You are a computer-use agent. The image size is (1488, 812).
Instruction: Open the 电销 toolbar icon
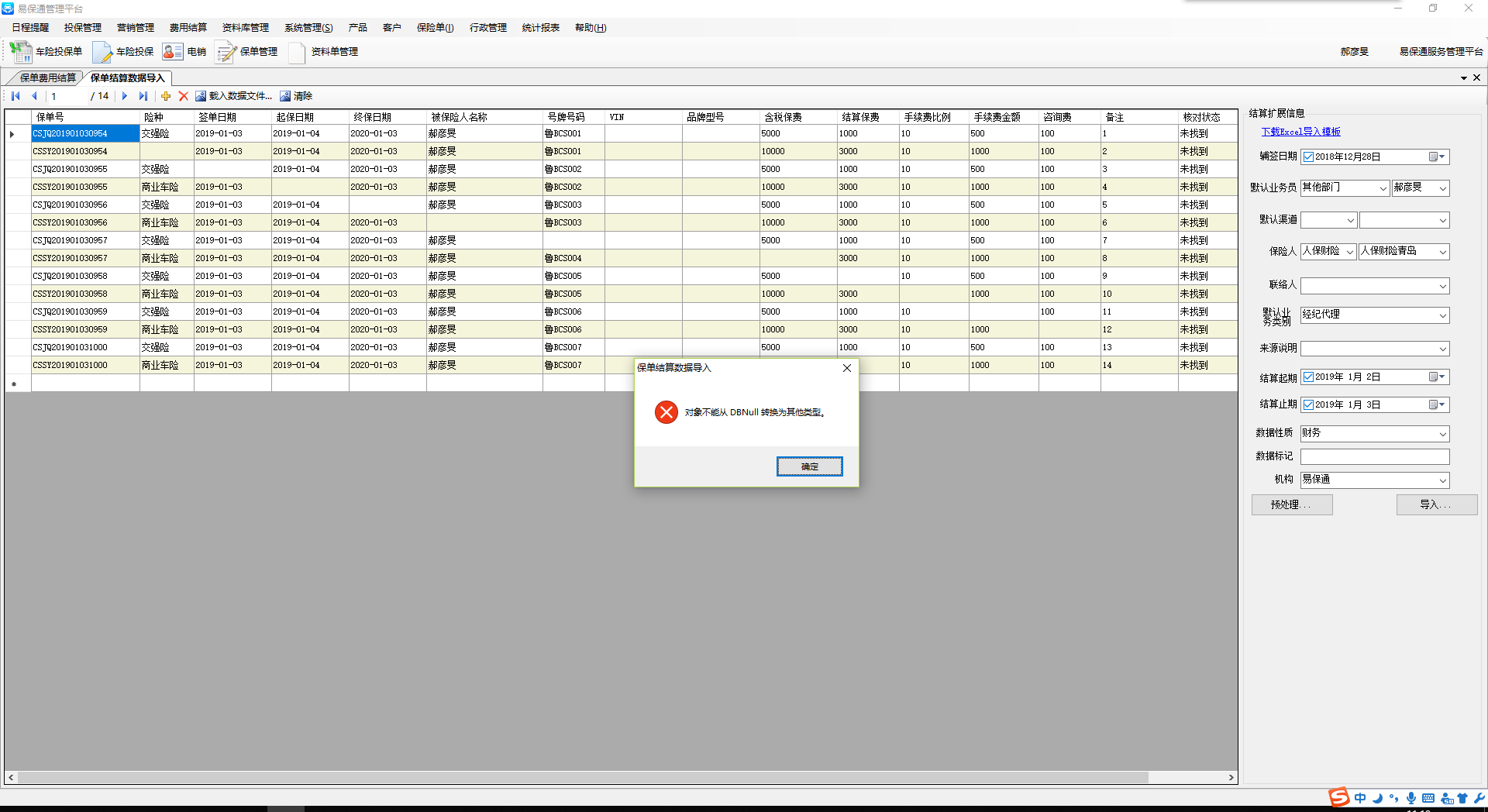click(x=172, y=52)
